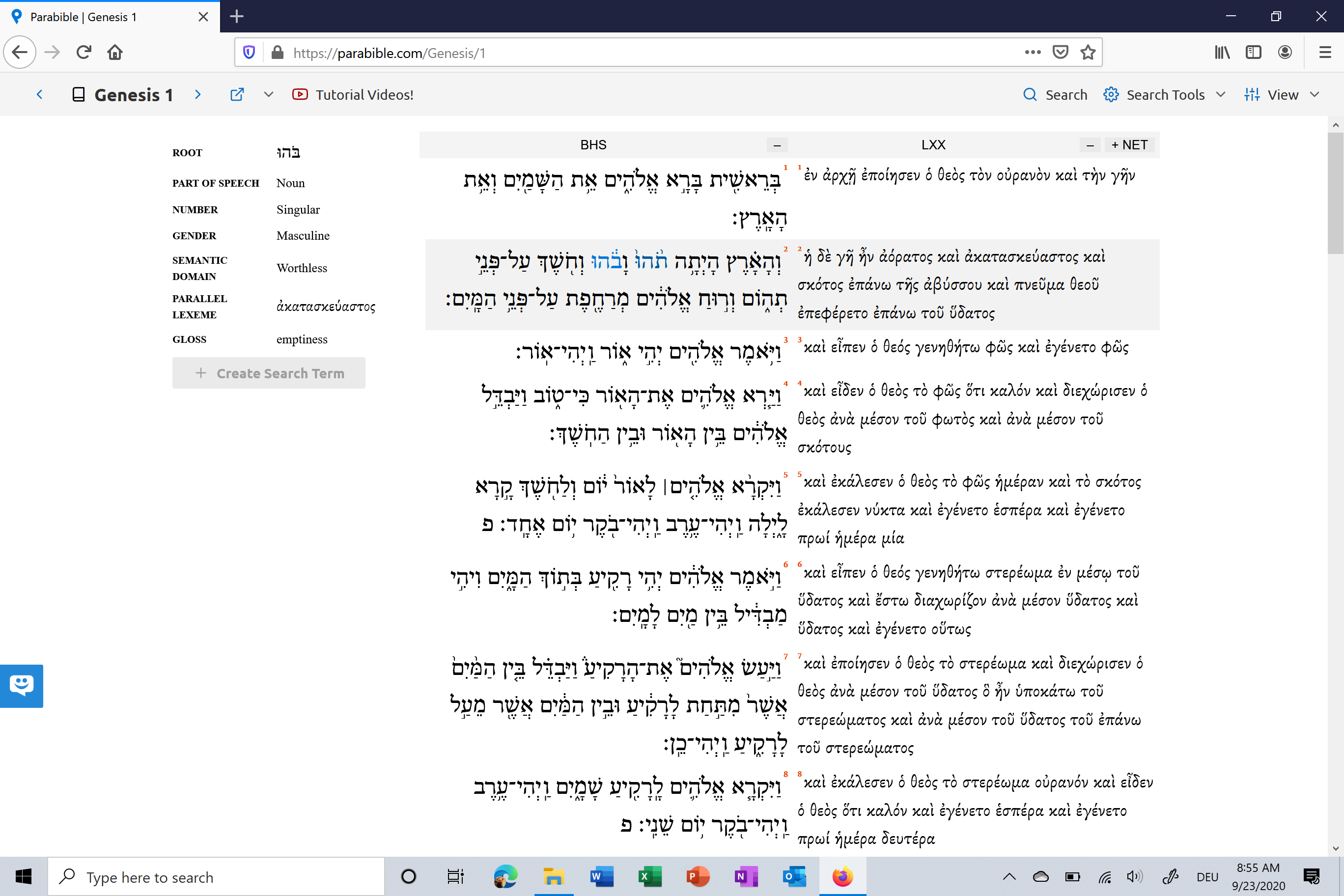Click Greek word ἀκατασκεύαστος in parallel lexeme
Viewport: 1344px width, 896px height.
pyautogui.click(x=326, y=307)
